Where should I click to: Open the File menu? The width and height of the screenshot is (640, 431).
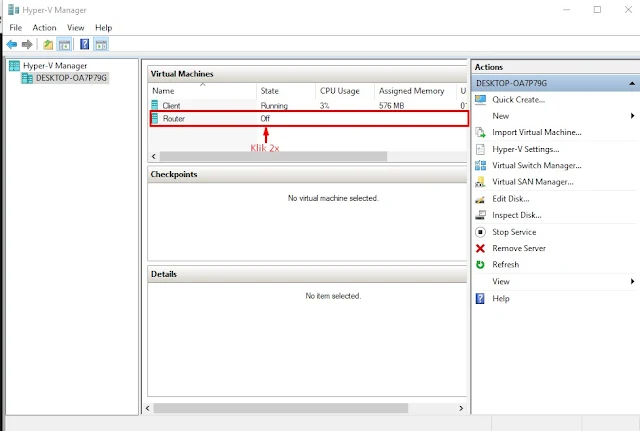16,28
